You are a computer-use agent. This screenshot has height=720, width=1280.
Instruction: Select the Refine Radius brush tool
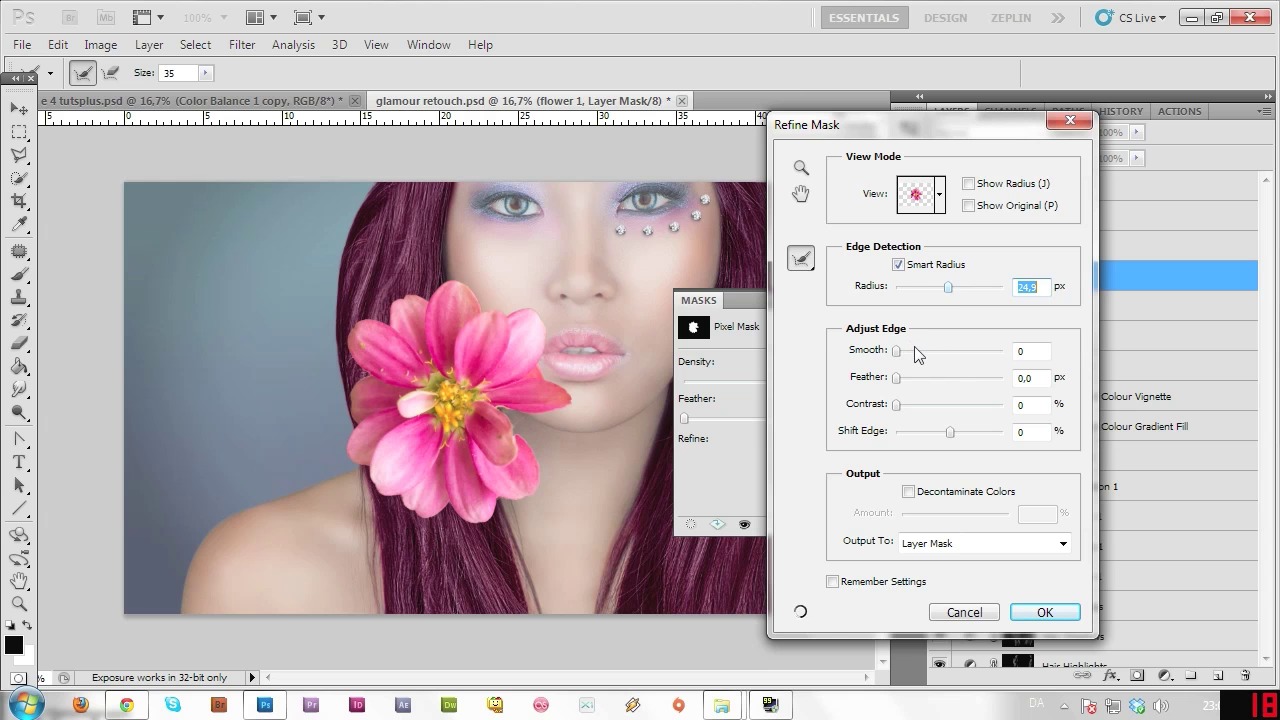pyautogui.click(x=801, y=259)
